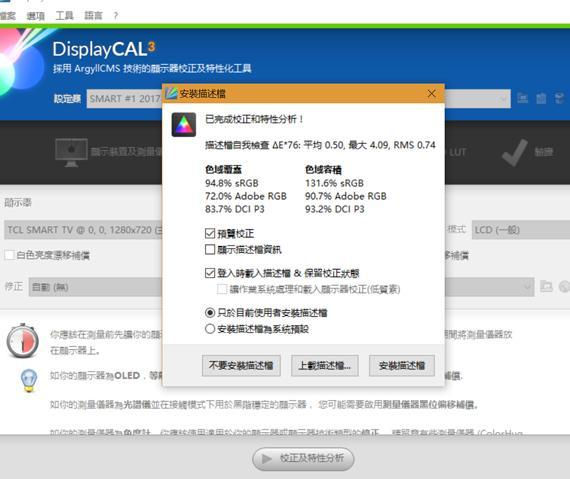Screen dimensions: 570x479
Task: Click the 安裝描述檔 button
Action: (402, 366)
